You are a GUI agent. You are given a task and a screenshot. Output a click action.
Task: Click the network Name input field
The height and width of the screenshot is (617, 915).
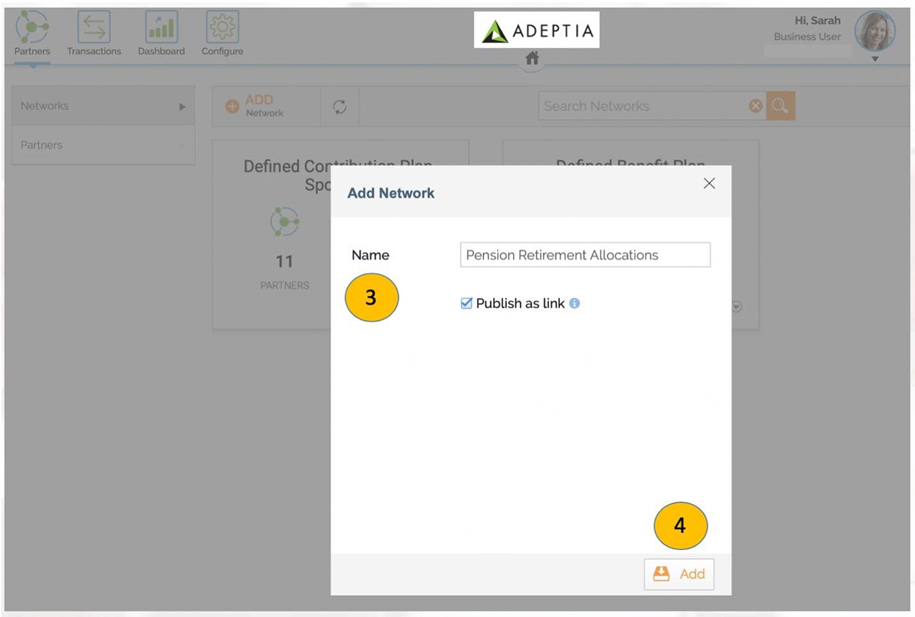(585, 255)
